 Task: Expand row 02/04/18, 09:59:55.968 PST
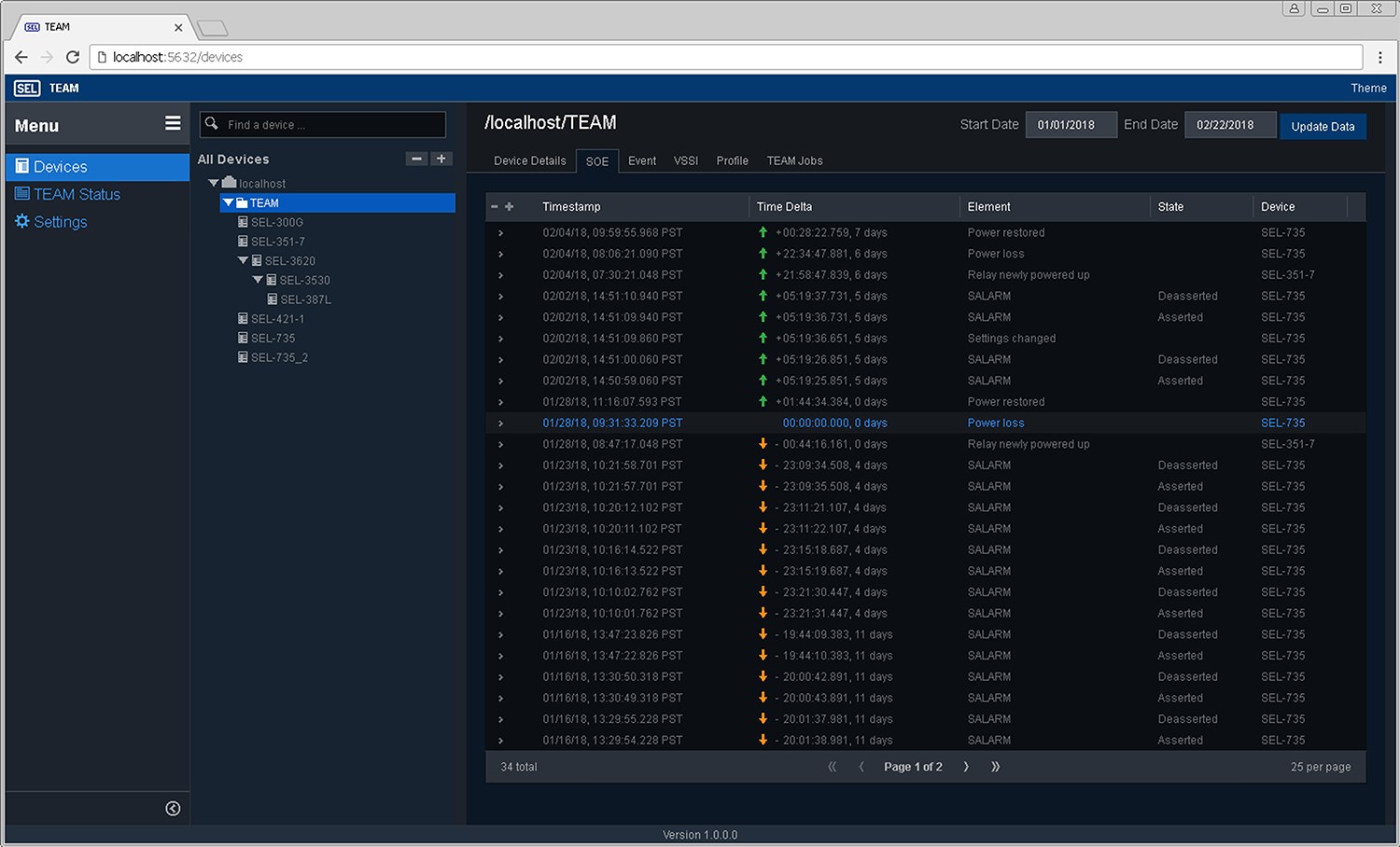click(x=501, y=232)
